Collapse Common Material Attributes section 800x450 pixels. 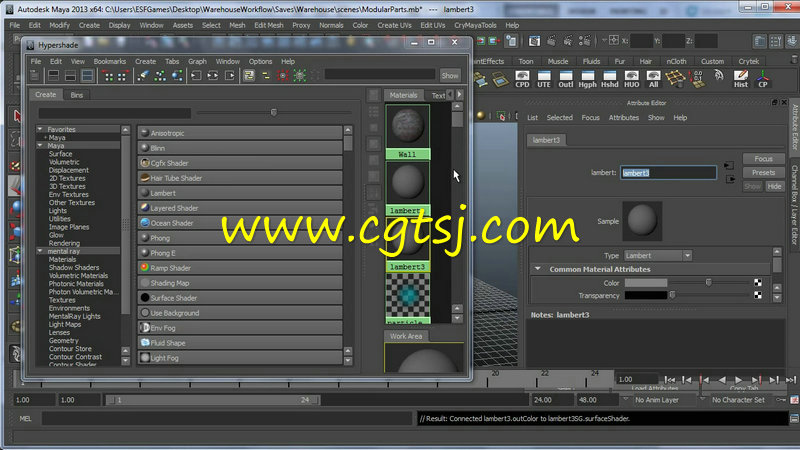[x=538, y=269]
